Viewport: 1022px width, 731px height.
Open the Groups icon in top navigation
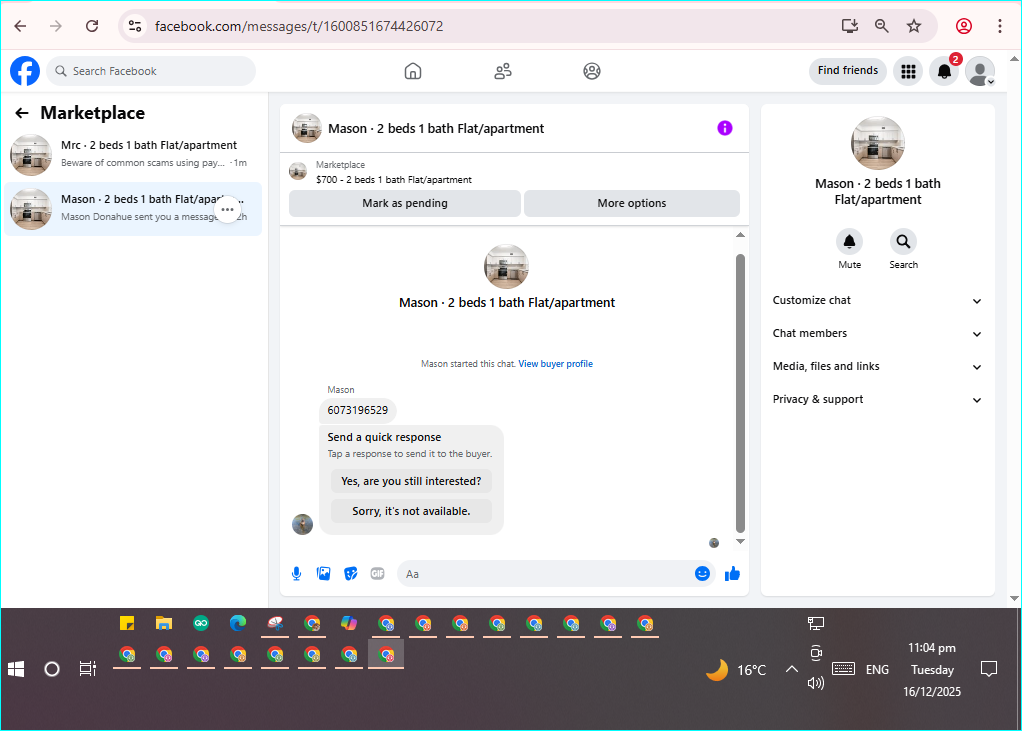coord(592,71)
